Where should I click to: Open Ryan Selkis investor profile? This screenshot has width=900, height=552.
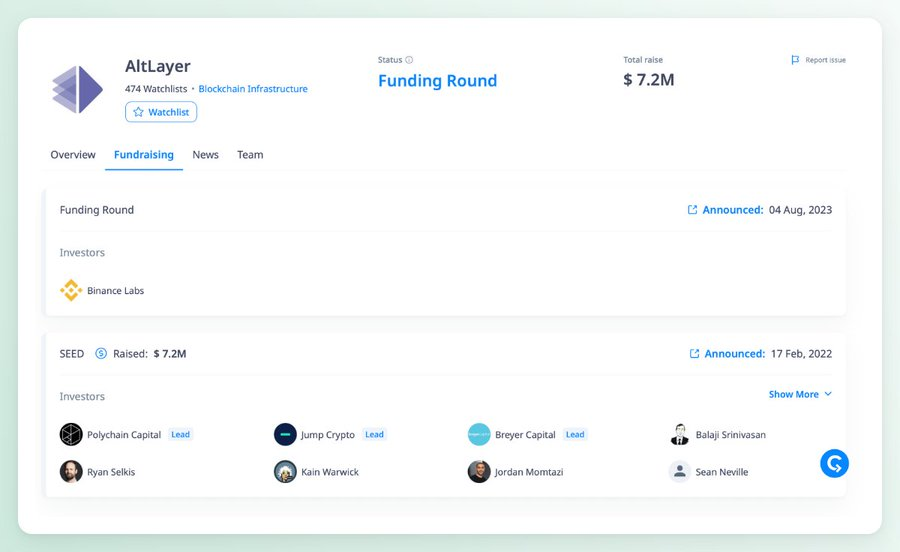coord(110,472)
